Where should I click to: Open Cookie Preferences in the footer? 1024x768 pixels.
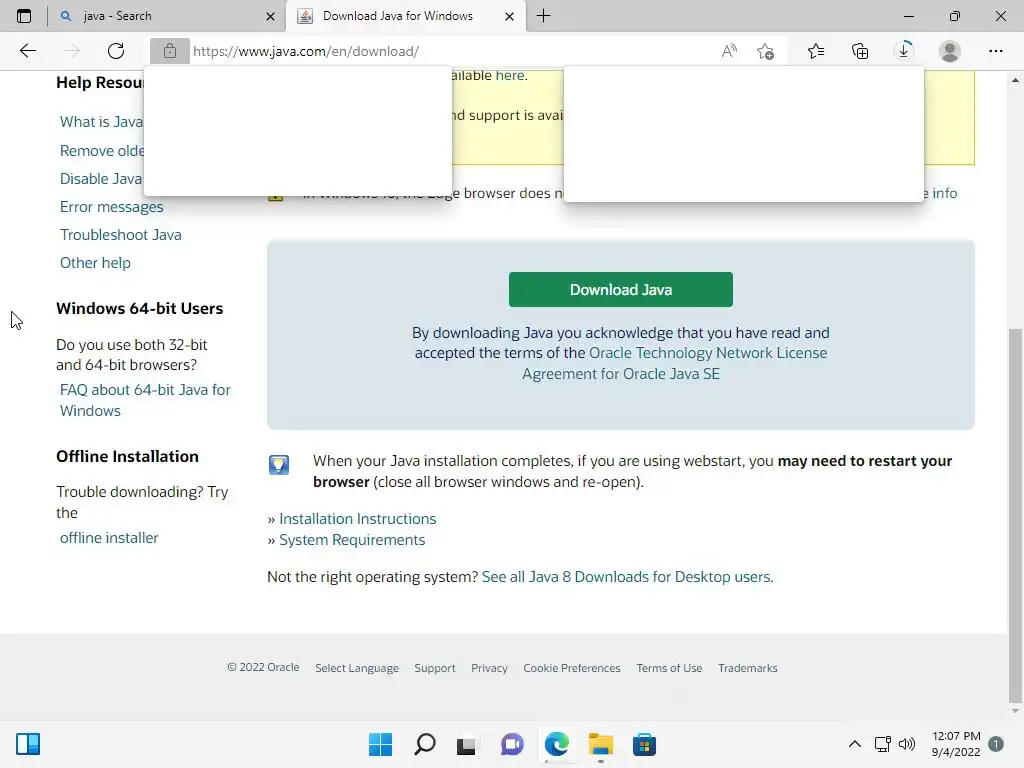point(571,668)
